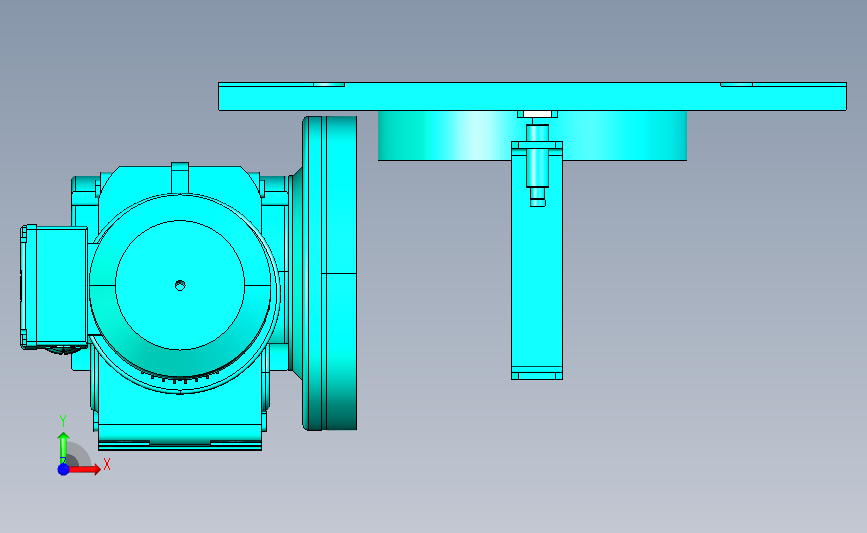Select the small lifting lug atop the gearbox

click(180, 177)
